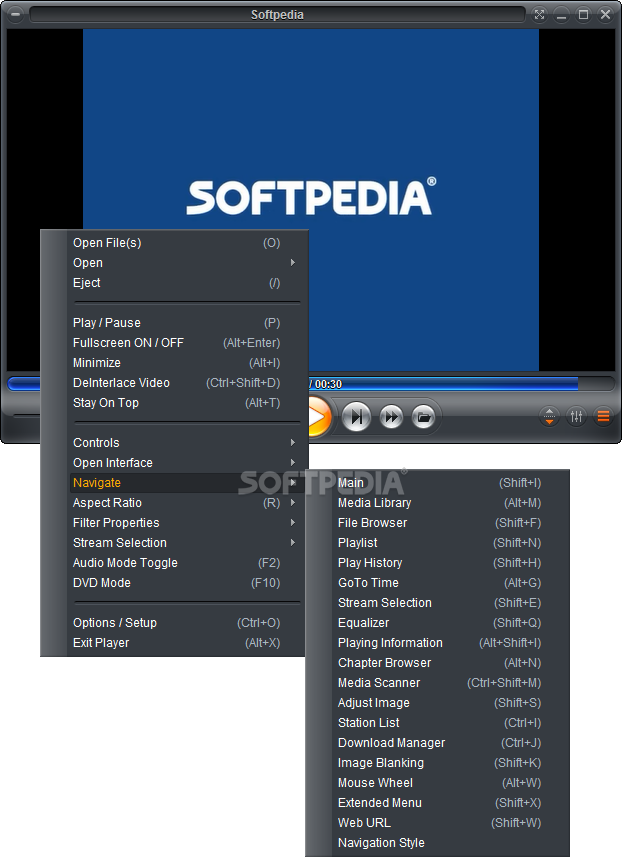Viewport: 622px width, 857px height.
Task: Click the open folder icon button
Action: pos(423,417)
